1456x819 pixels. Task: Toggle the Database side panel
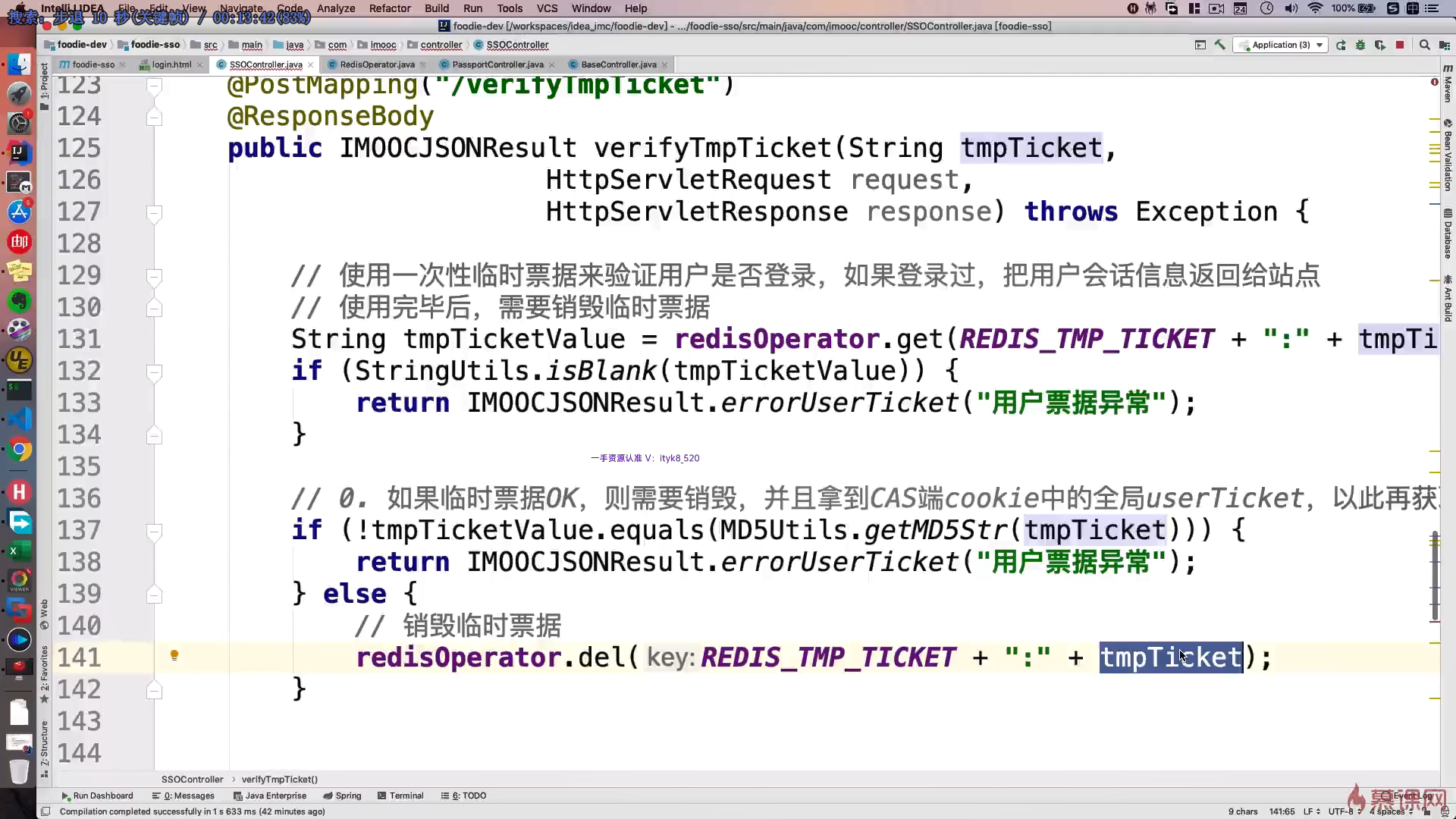pos(1448,234)
